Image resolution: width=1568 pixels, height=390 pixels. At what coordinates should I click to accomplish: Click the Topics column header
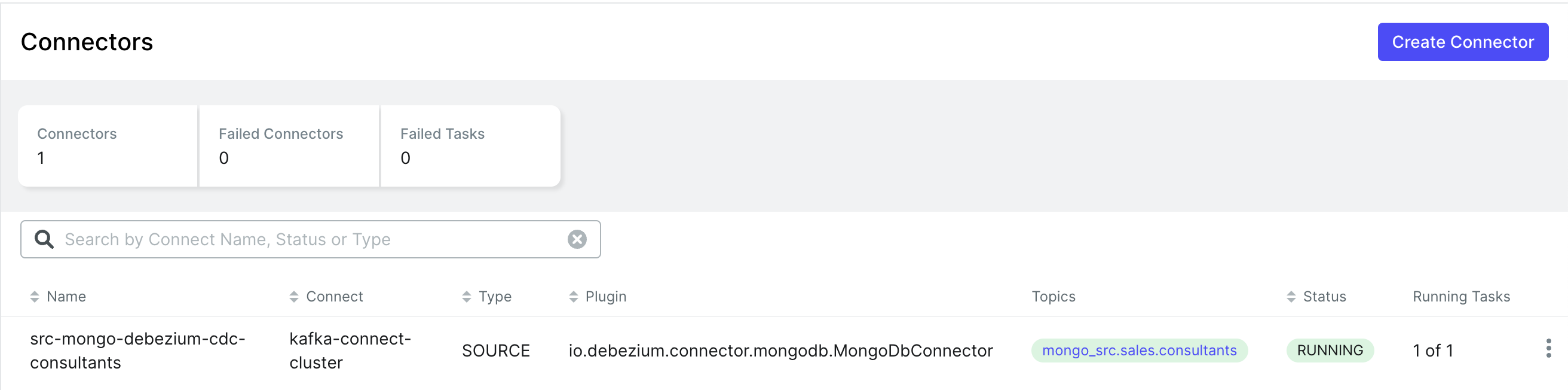click(x=1053, y=297)
